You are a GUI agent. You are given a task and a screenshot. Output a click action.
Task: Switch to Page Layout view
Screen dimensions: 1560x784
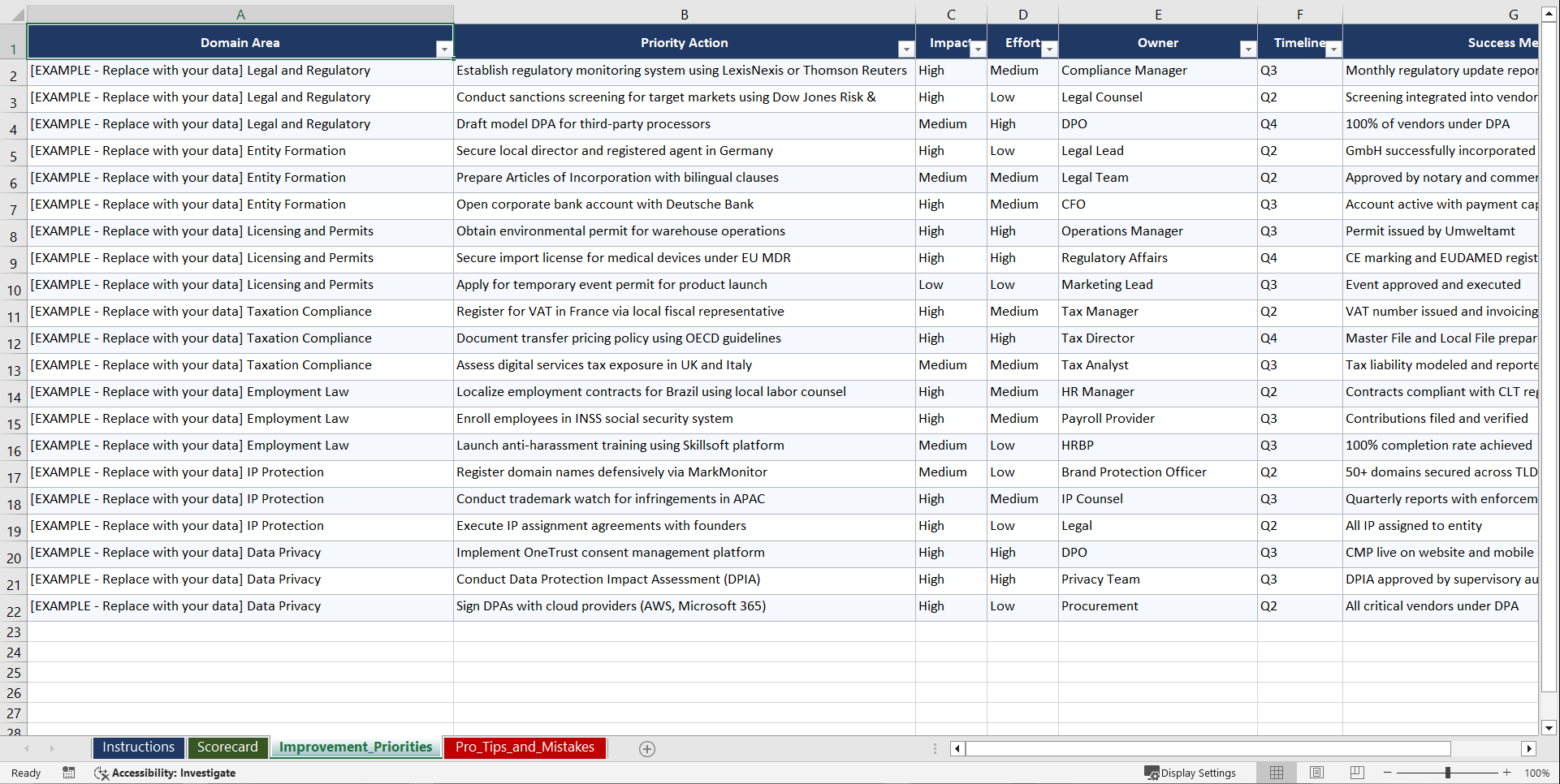pos(1316,773)
